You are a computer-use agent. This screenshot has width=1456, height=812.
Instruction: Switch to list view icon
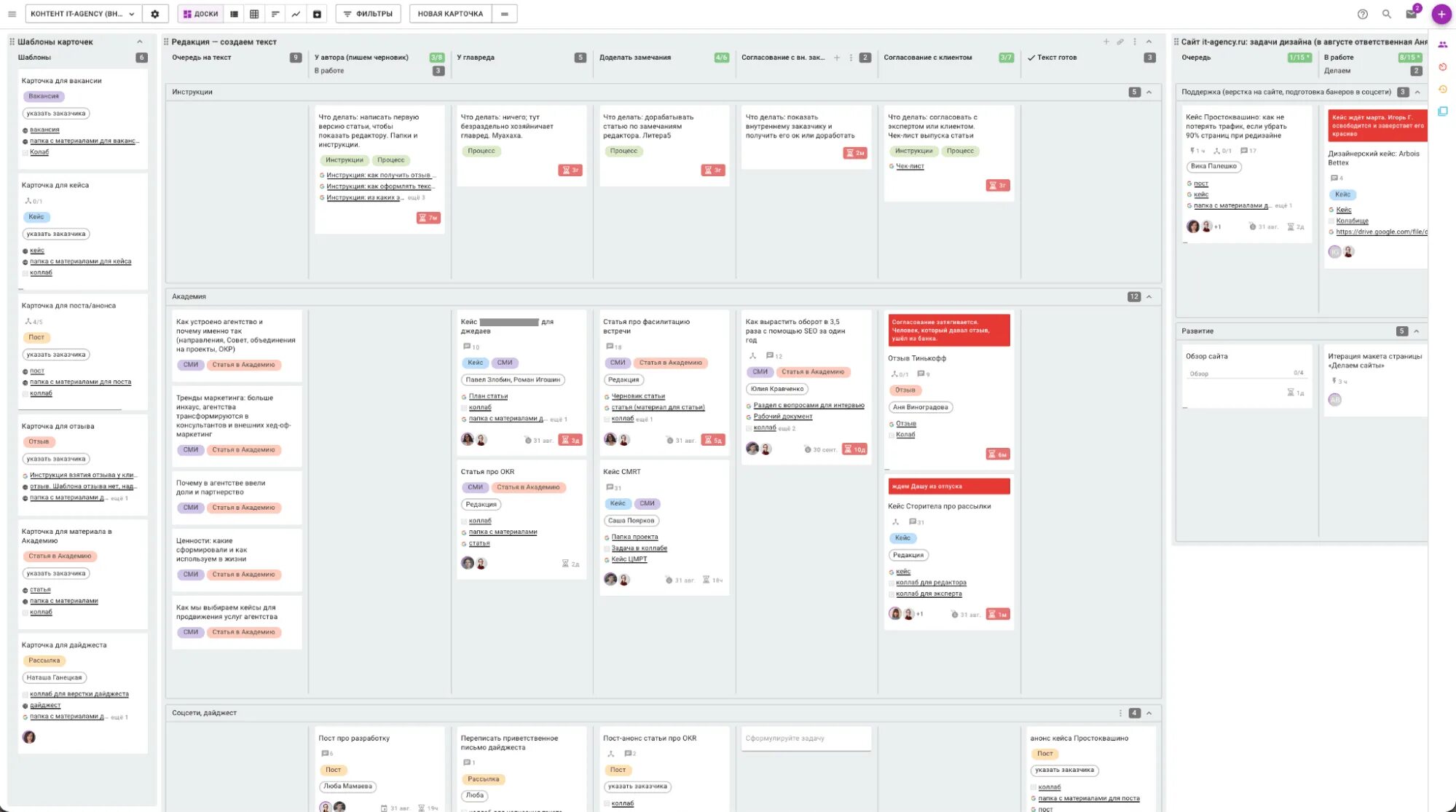click(x=235, y=14)
